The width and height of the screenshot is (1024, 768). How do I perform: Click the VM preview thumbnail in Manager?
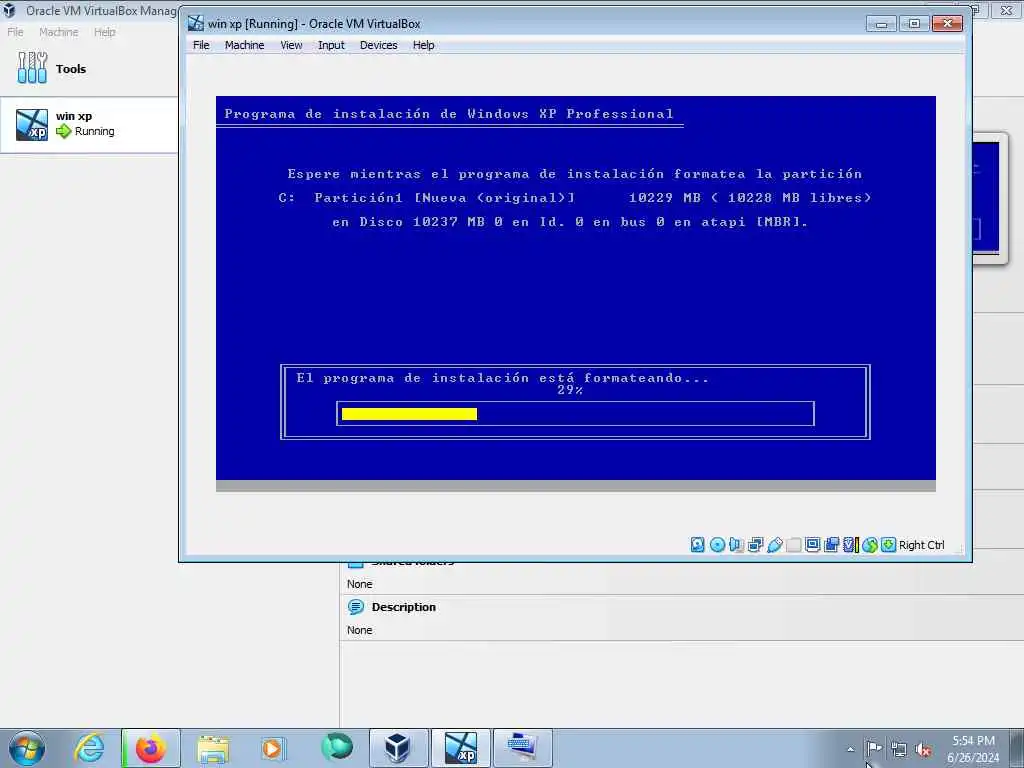(x=989, y=198)
